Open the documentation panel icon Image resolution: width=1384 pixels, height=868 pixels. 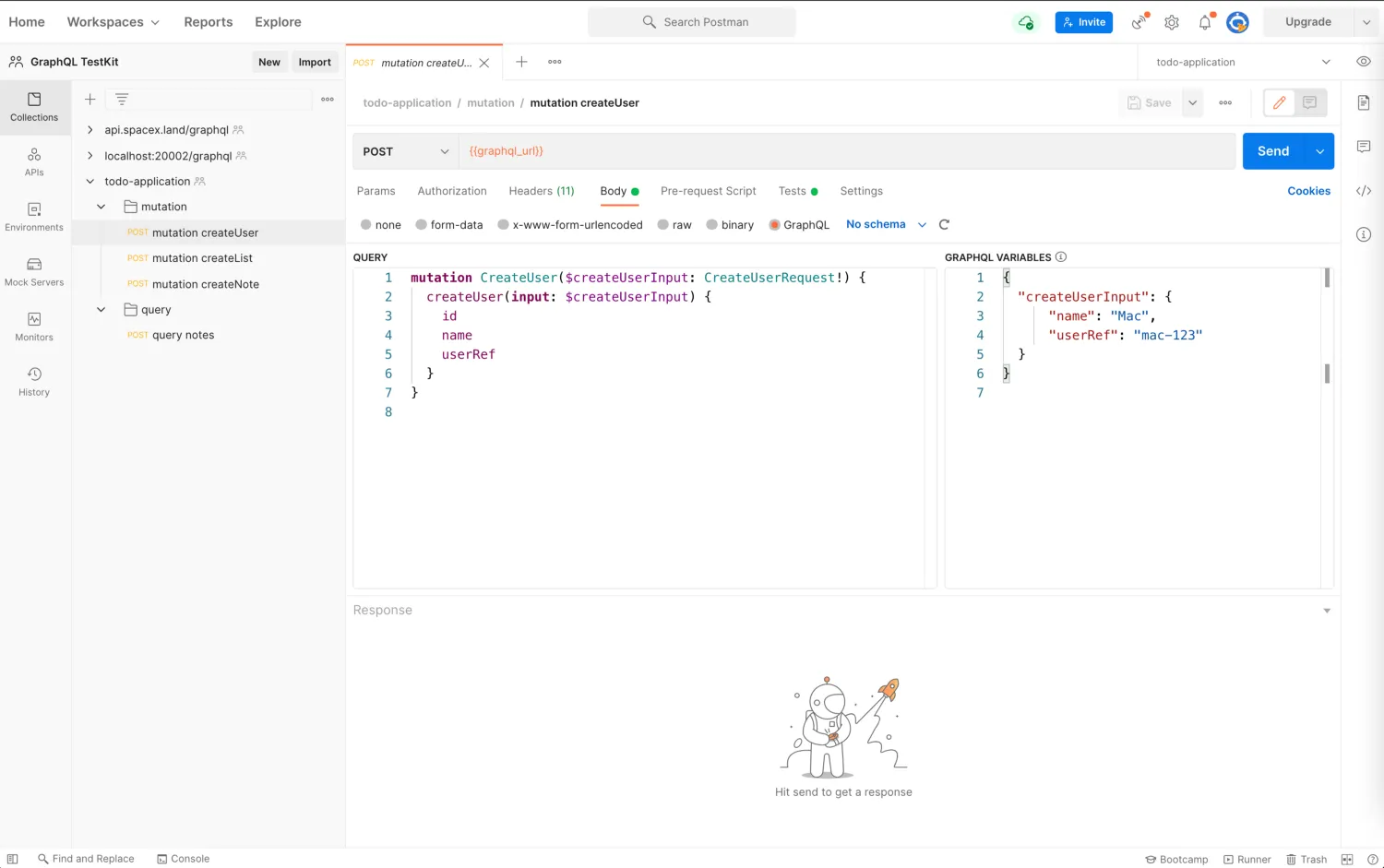(x=1364, y=102)
